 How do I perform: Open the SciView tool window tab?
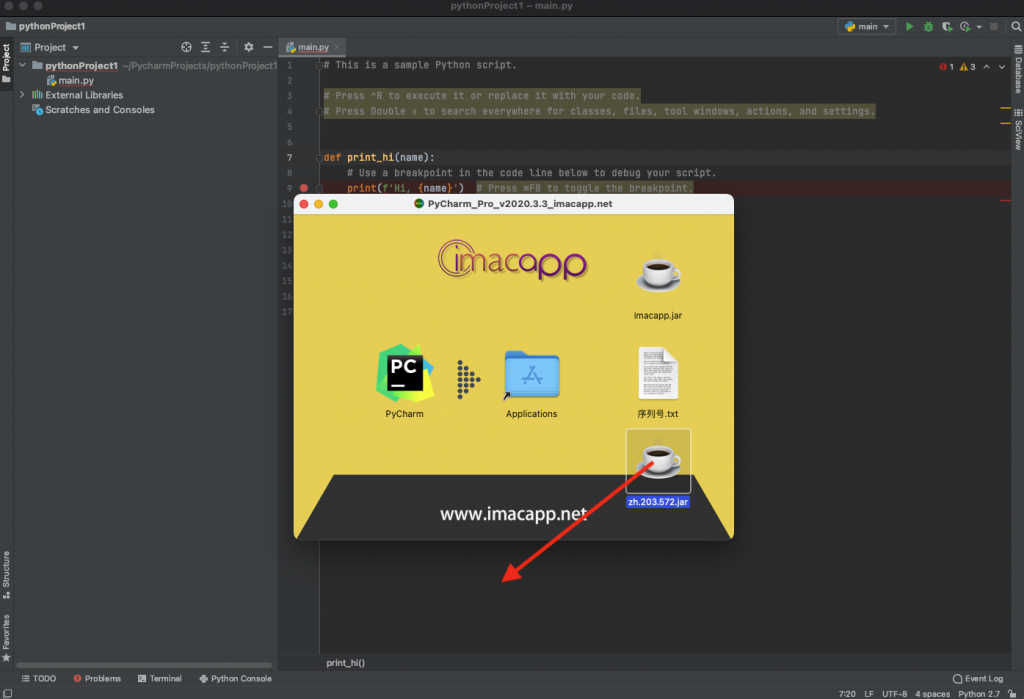click(x=1018, y=129)
